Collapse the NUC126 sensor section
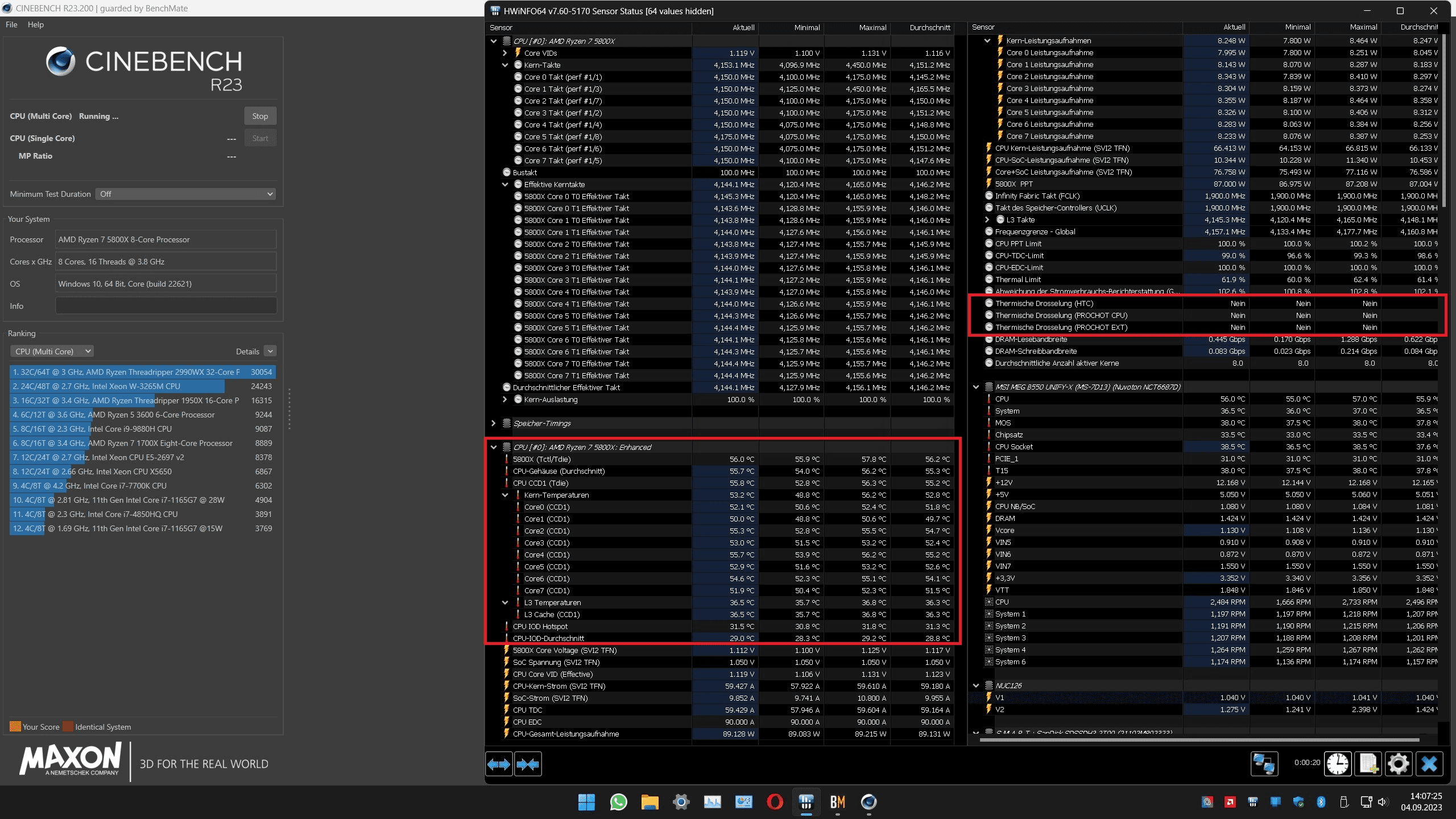The width and height of the screenshot is (1456, 819). pyautogui.click(x=976, y=685)
